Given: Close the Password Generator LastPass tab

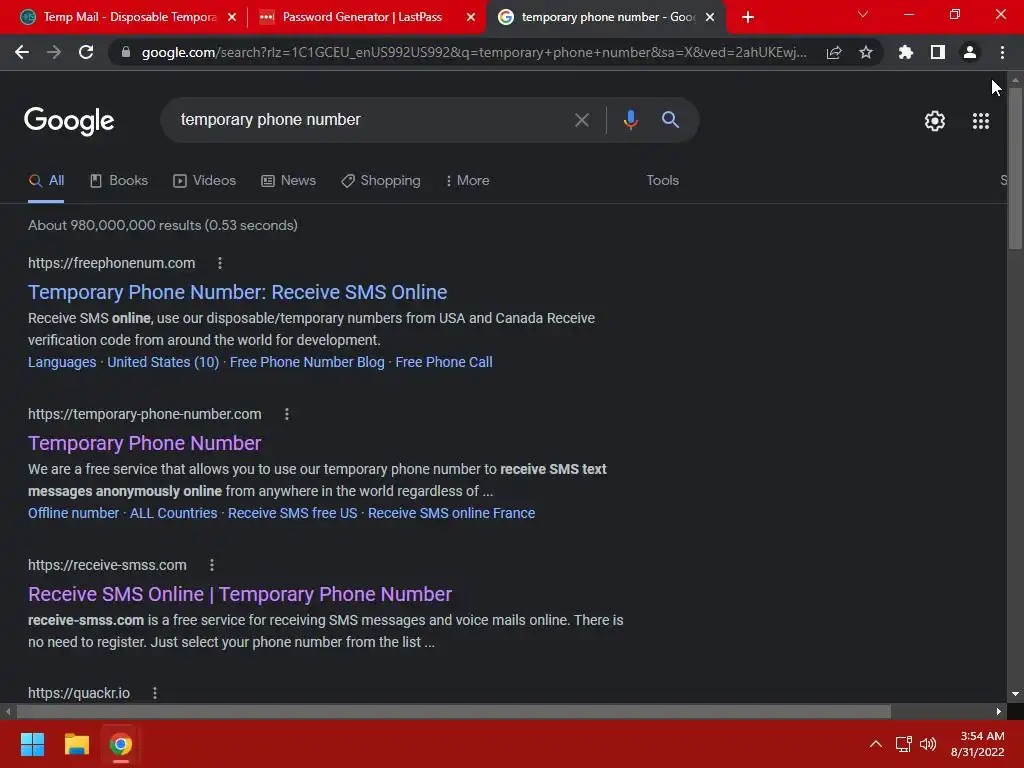Looking at the screenshot, I should point(471,17).
